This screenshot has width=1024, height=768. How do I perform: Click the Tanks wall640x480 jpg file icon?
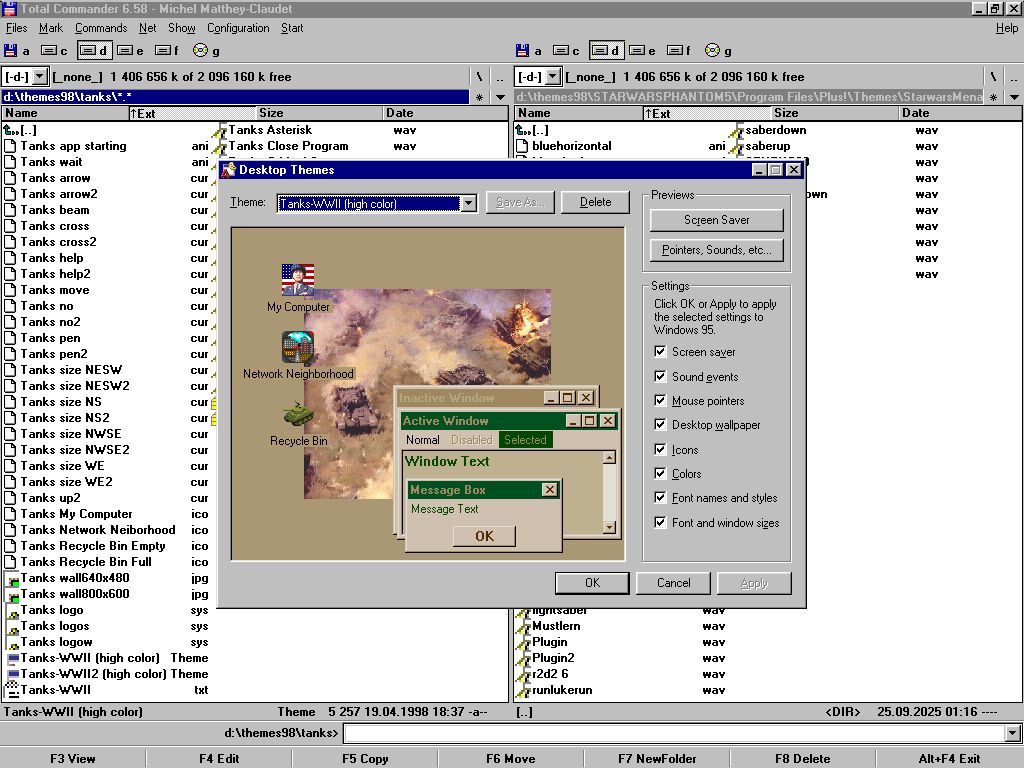point(12,578)
